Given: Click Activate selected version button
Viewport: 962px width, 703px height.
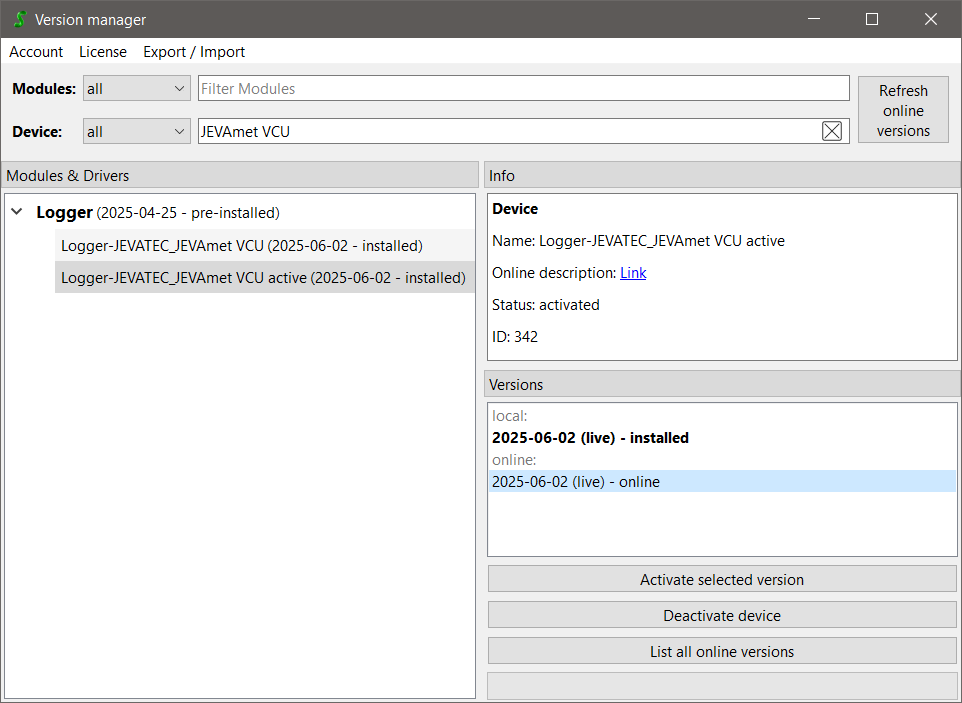Looking at the screenshot, I should (x=722, y=580).
